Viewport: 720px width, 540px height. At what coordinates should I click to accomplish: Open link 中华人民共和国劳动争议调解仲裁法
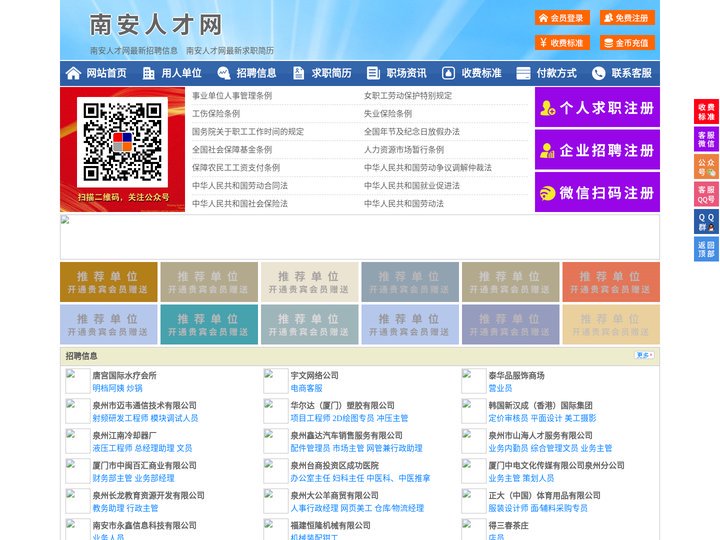click(x=428, y=168)
